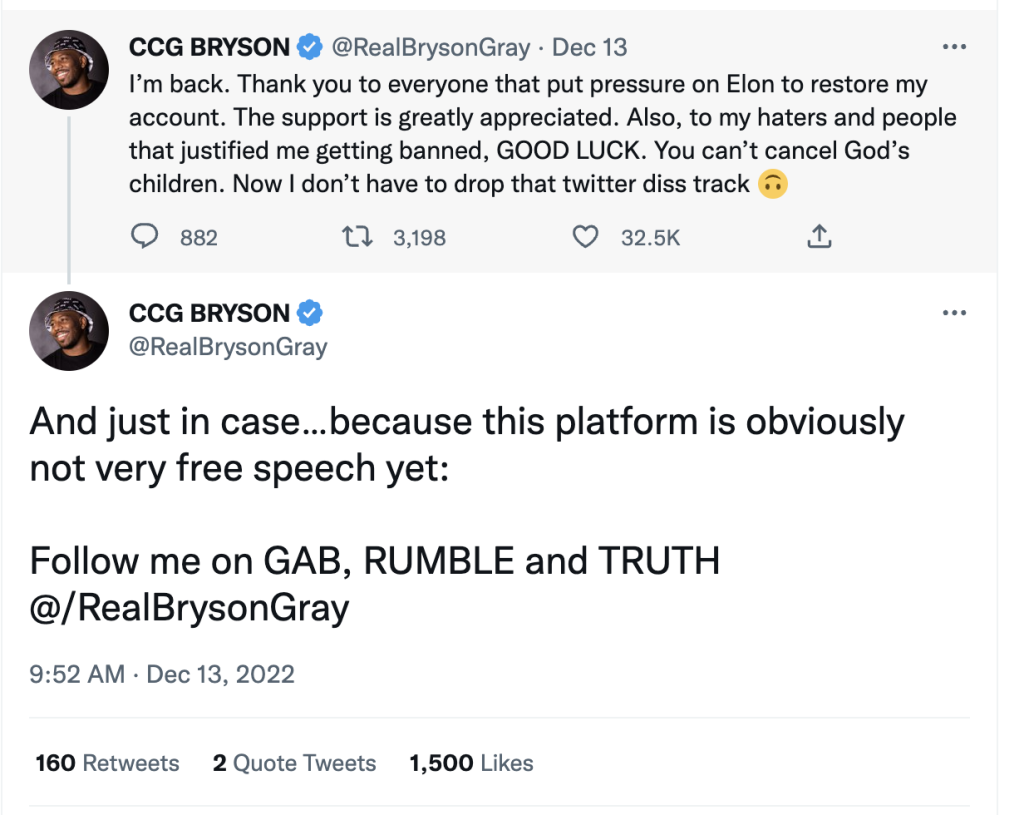View the 160 Retweets list

[x=107, y=763]
